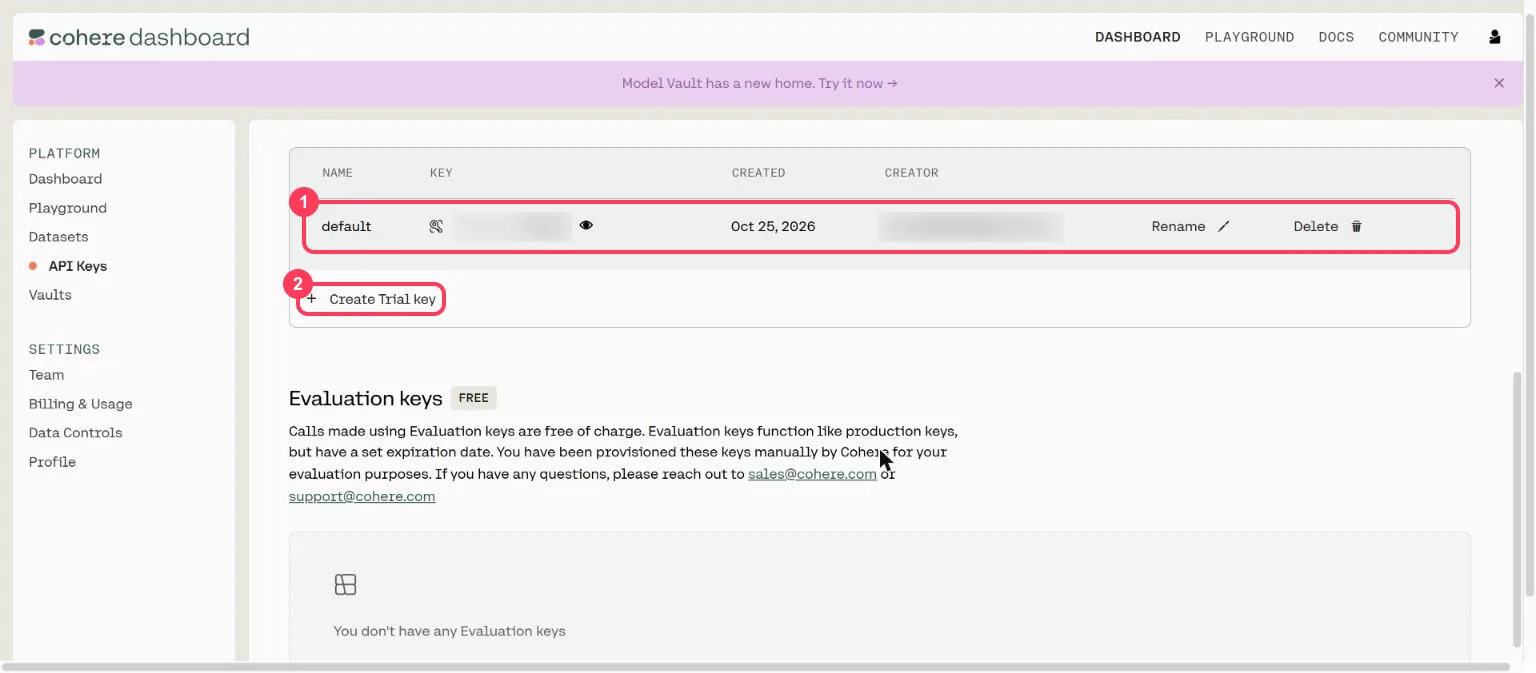This screenshot has width=1536, height=673.
Task: Click the horizontal scrollbar at the bottom
Action: (755, 667)
